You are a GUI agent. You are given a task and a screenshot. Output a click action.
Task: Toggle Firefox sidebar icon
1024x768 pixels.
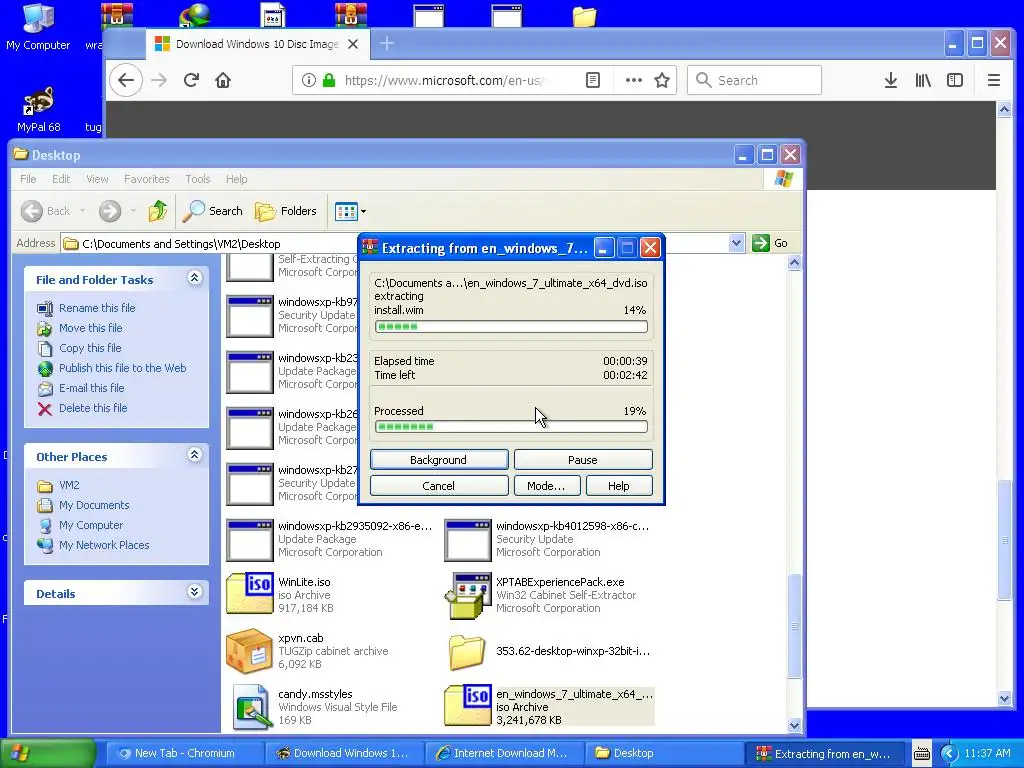(x=955, y=80)
